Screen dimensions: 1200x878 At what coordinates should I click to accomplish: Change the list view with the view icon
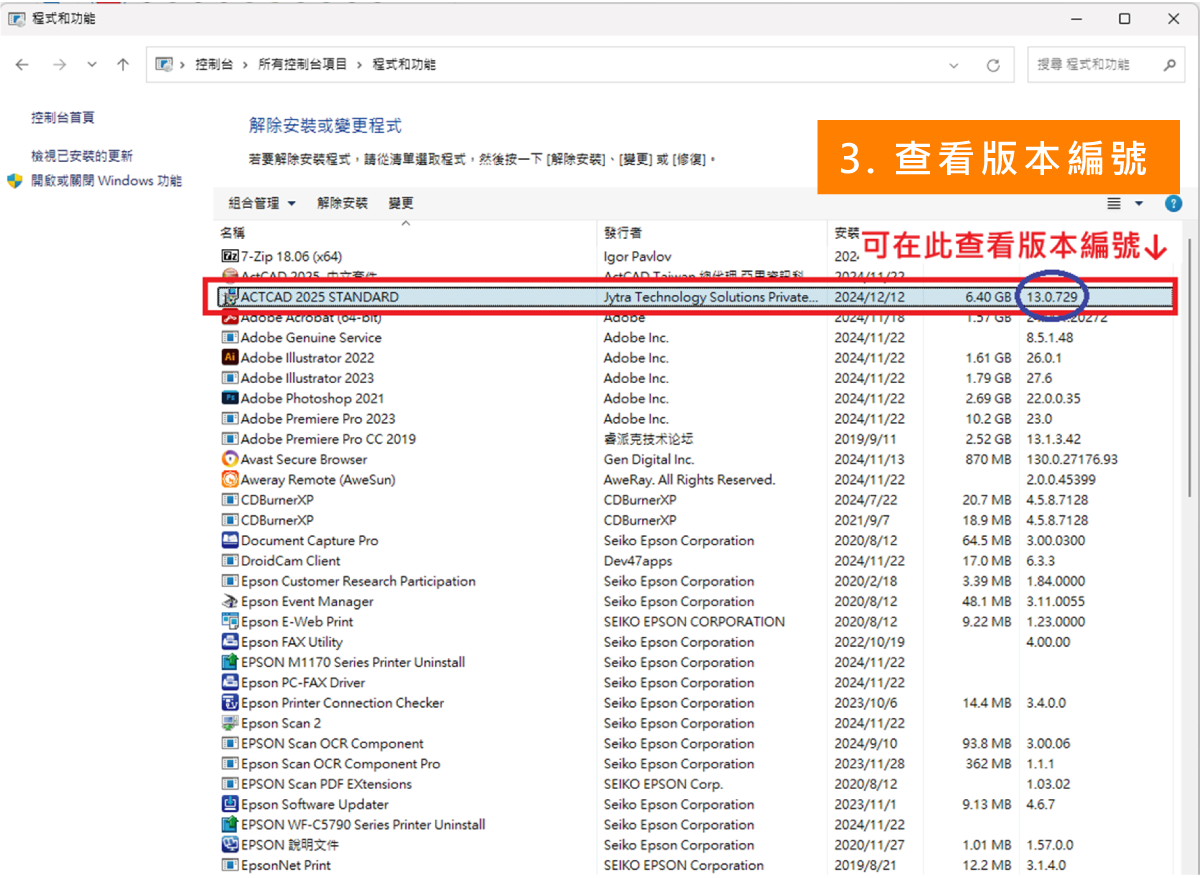1115,203
